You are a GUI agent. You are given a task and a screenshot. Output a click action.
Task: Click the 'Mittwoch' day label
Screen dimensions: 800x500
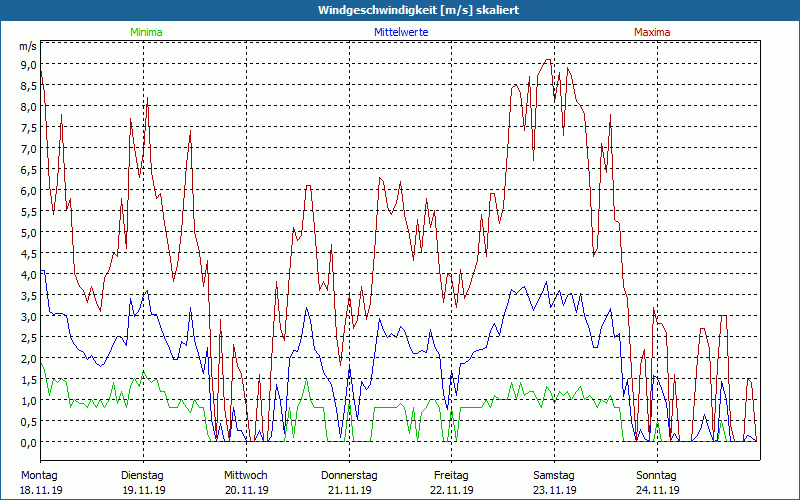point(245,476)
